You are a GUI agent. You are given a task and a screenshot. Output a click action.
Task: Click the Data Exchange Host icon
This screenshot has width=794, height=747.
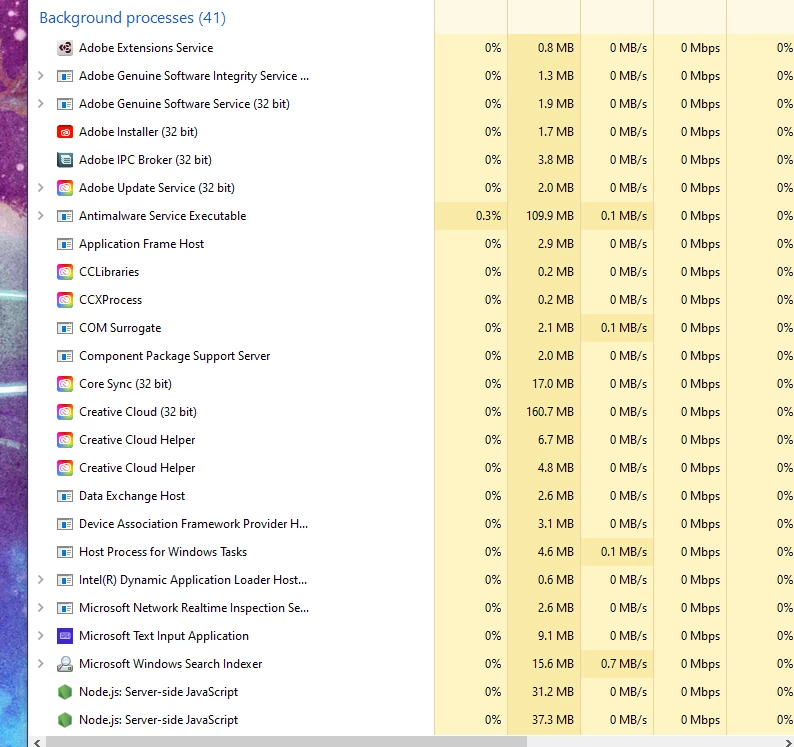tap(65, 496)
